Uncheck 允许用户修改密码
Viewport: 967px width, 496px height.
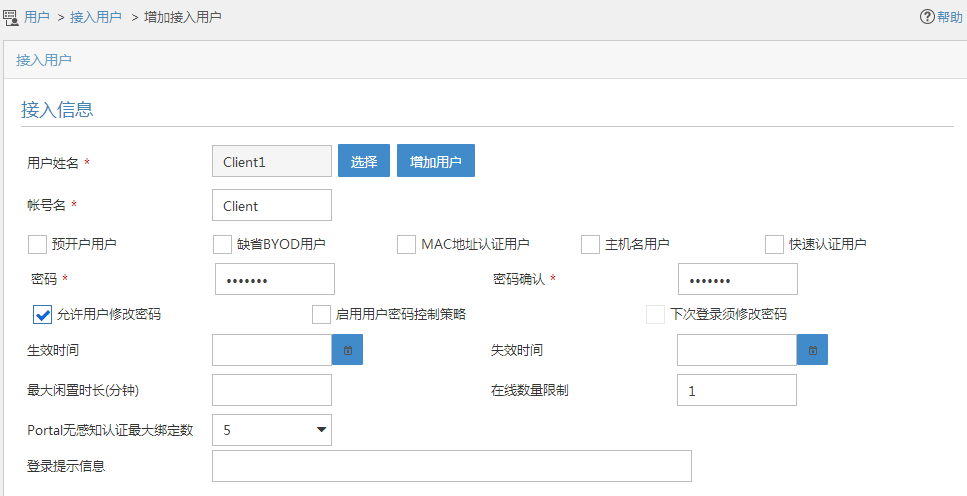click(42, 314)
